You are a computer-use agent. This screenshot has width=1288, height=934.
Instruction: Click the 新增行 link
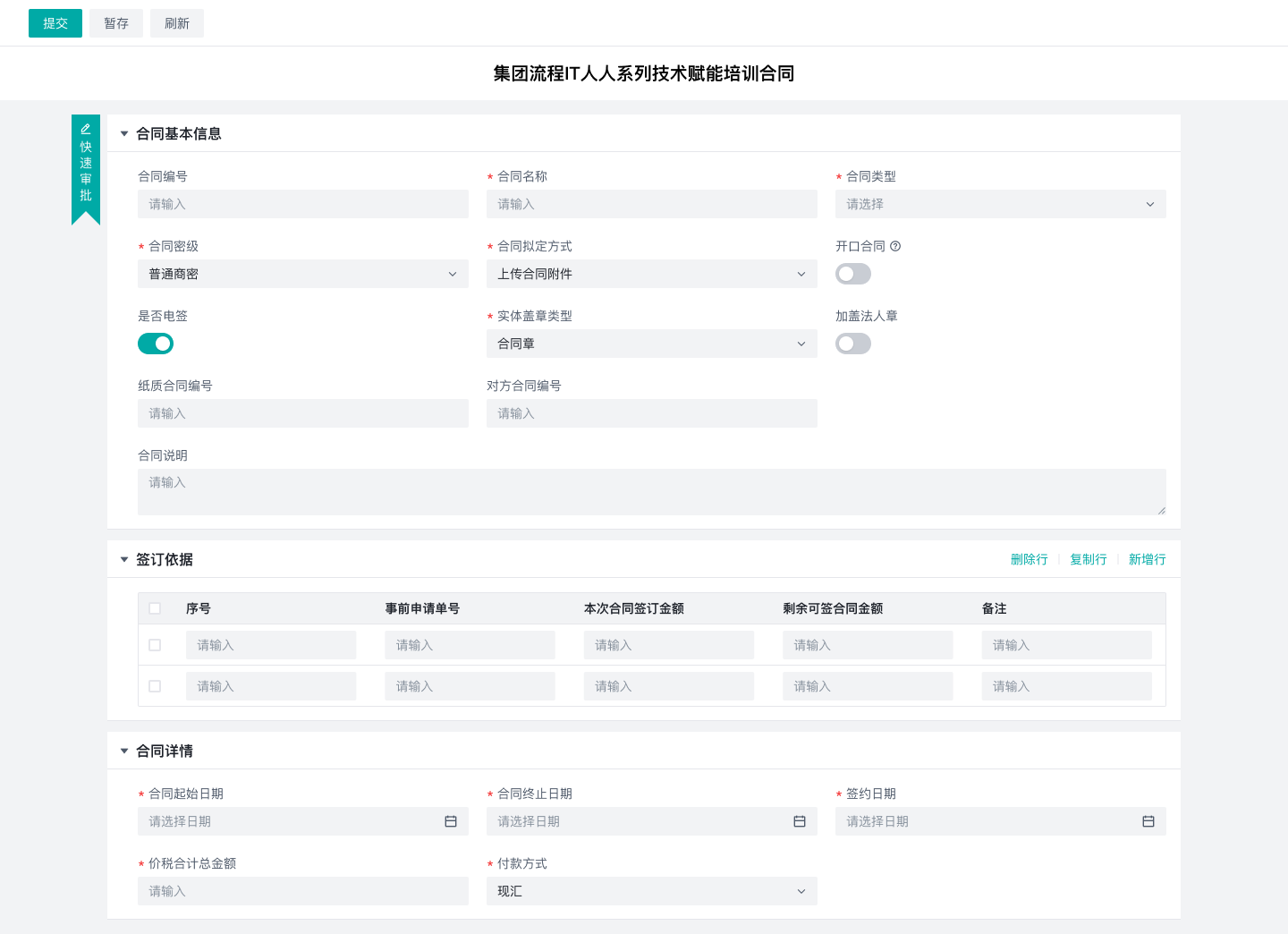(1147, 559)
